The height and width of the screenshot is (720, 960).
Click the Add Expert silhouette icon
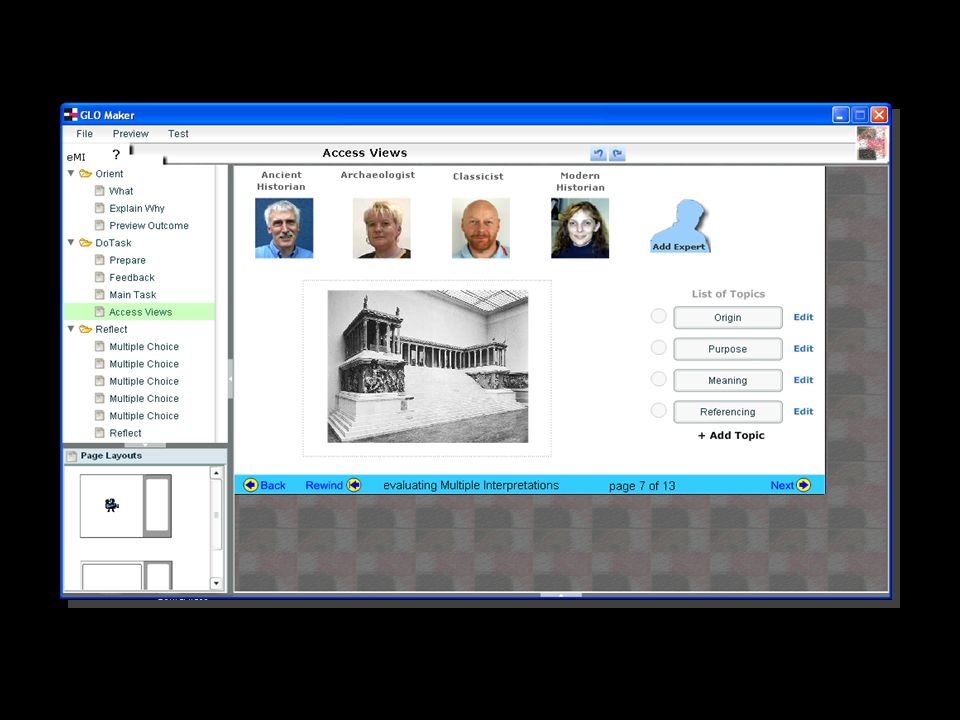680,226
